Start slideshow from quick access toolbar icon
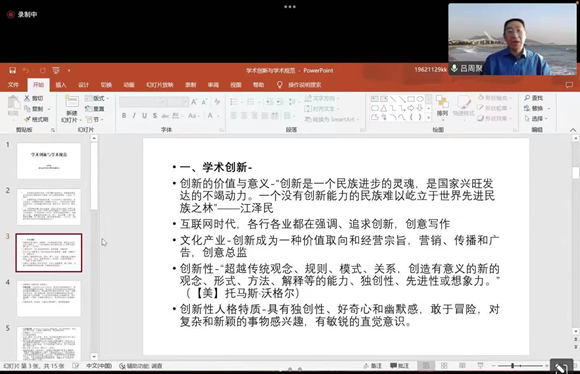The height and width of the screenshot is (374, 580). 56,70
